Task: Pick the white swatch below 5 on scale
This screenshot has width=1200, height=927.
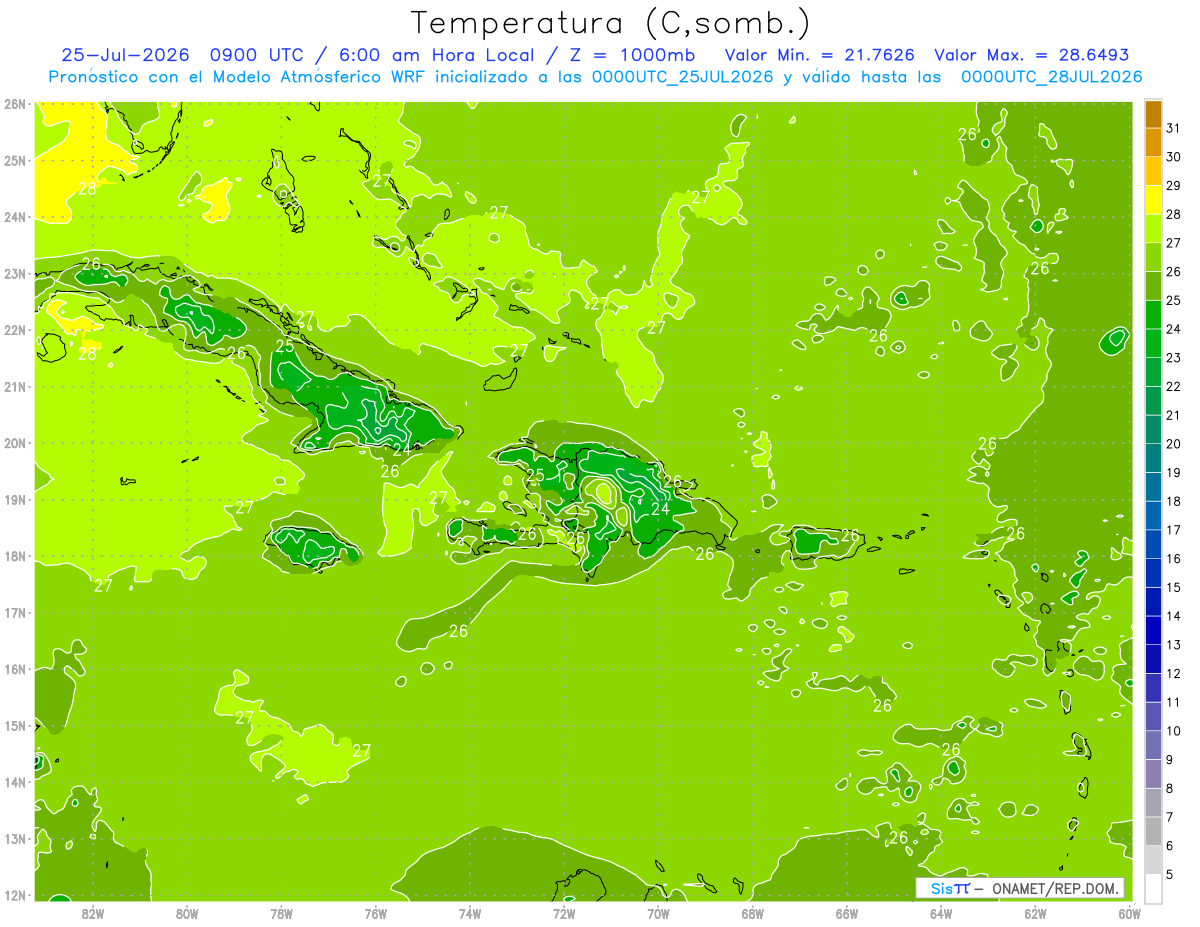Action: 1153,888
